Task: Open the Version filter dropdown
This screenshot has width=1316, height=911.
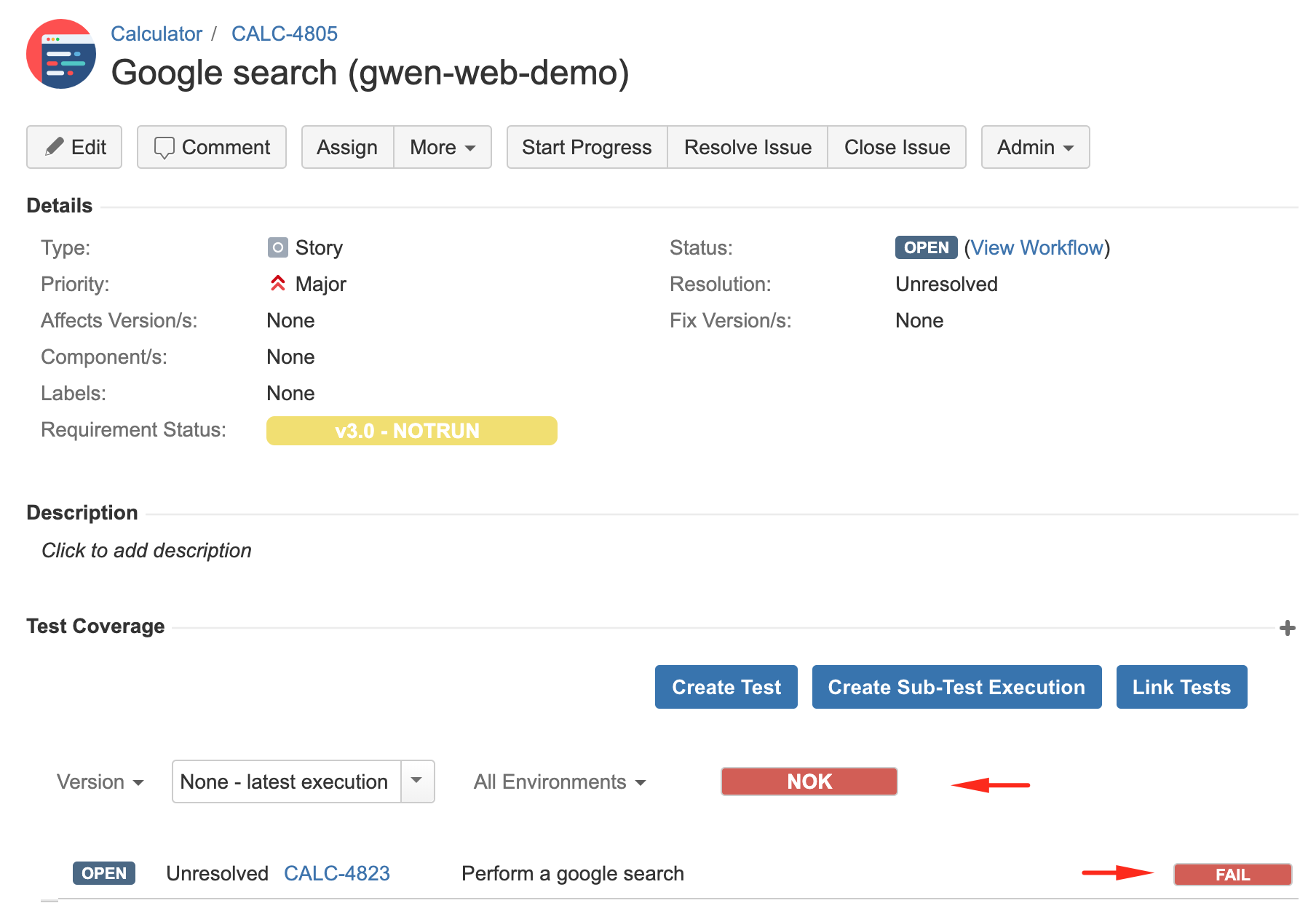Action: coord(100,781)
